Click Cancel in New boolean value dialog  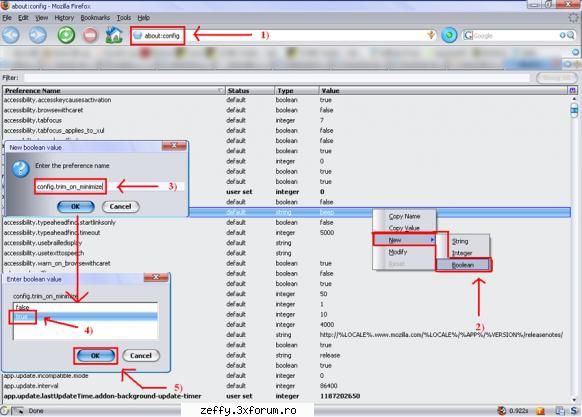(120, 206)
